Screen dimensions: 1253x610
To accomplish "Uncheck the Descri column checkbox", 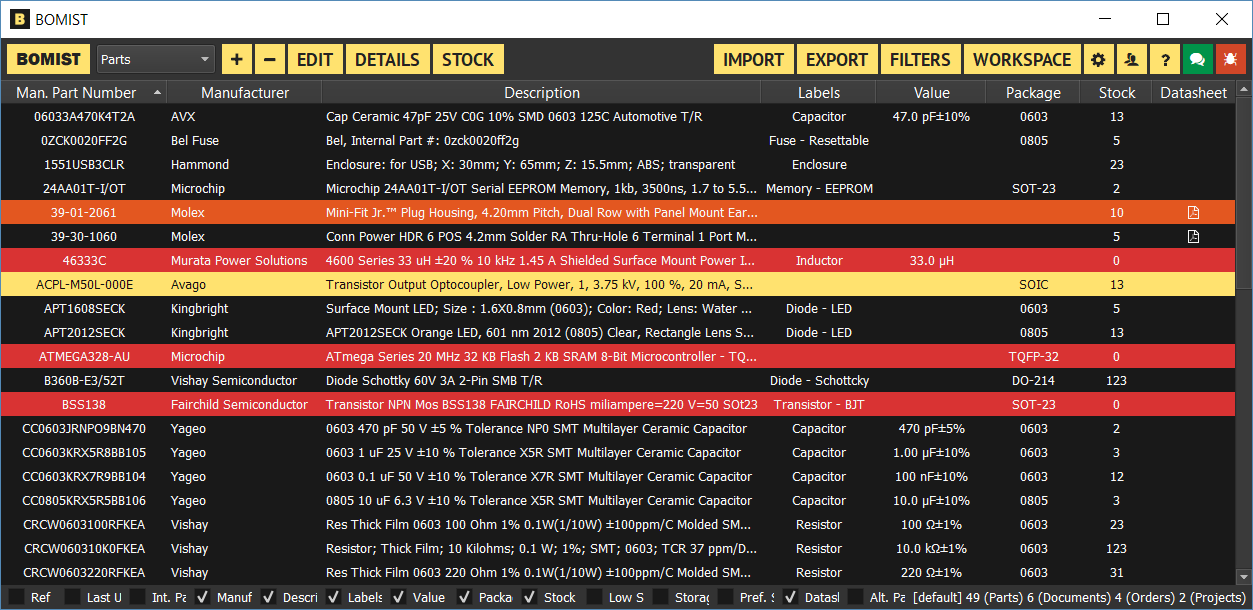I will [268, 597].
